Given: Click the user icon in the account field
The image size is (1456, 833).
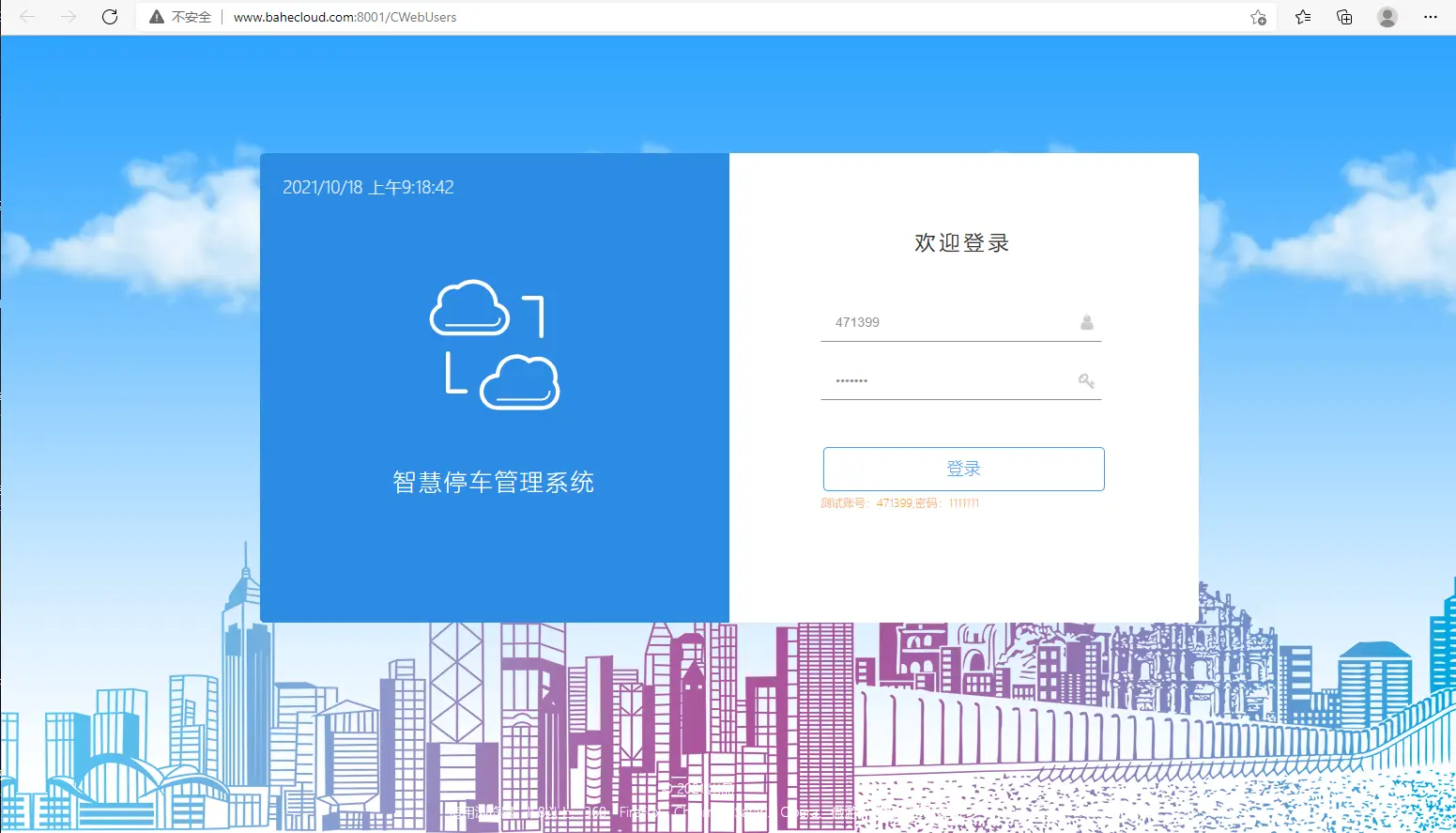Looking at the screenshot, I should click(x=1086, y=322).
